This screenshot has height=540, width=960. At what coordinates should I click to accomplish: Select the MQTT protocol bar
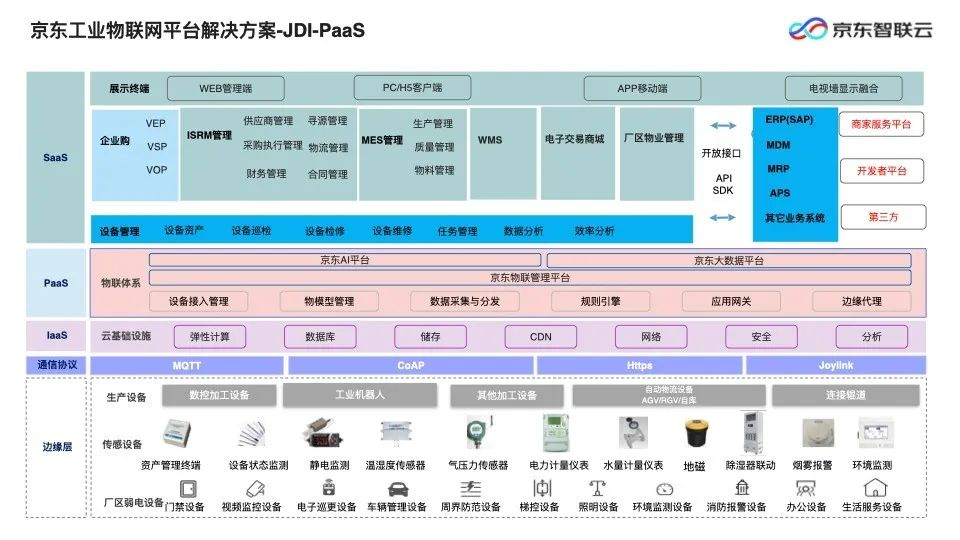[187, 366]
